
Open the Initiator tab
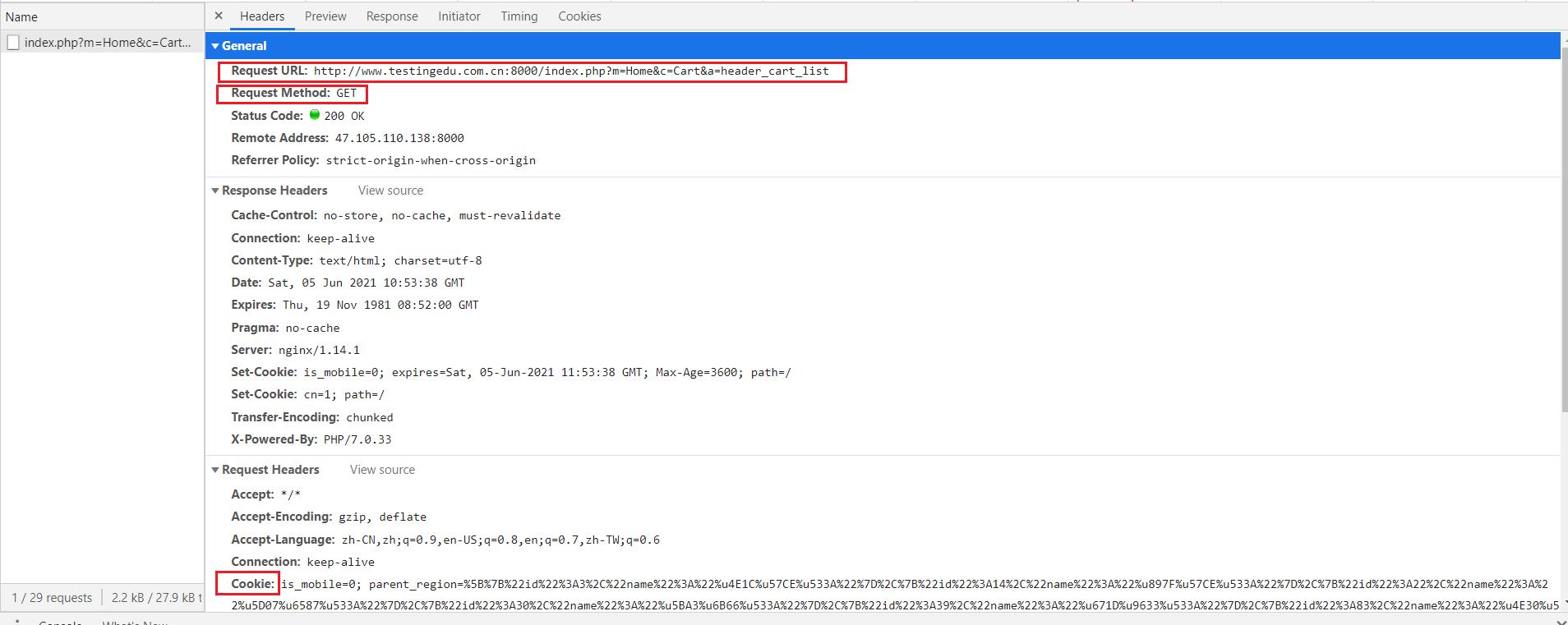click(x=459, y=16)
